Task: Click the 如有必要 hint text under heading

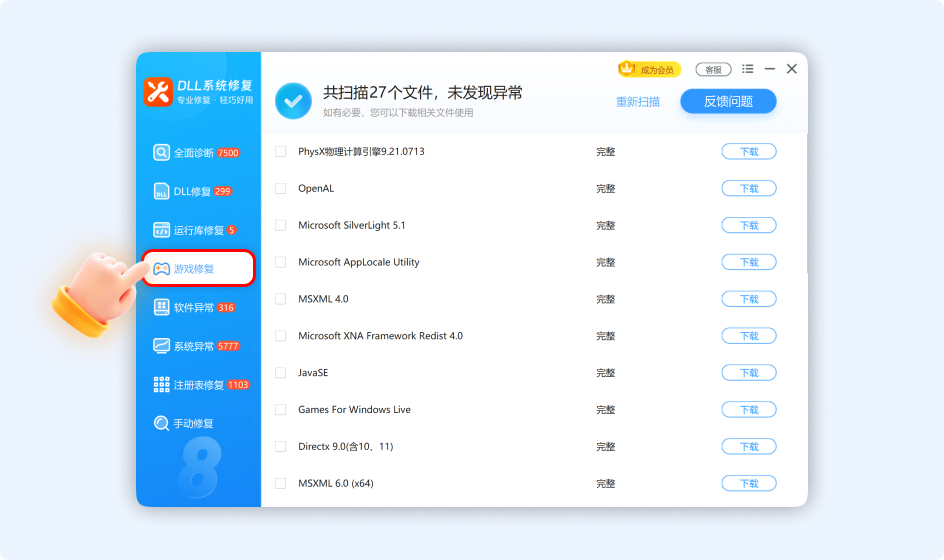Action: pos(398,113)
